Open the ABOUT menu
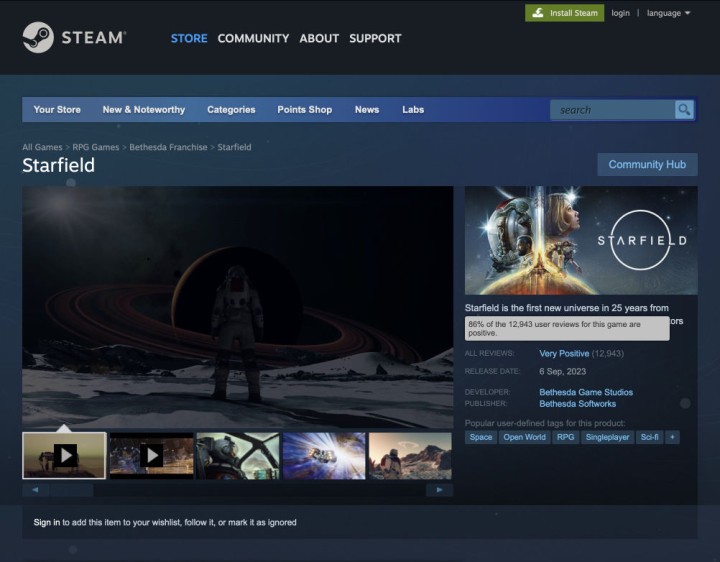This screenshot has height=562, width=720. pyautogui.click(x=319, y=39)
